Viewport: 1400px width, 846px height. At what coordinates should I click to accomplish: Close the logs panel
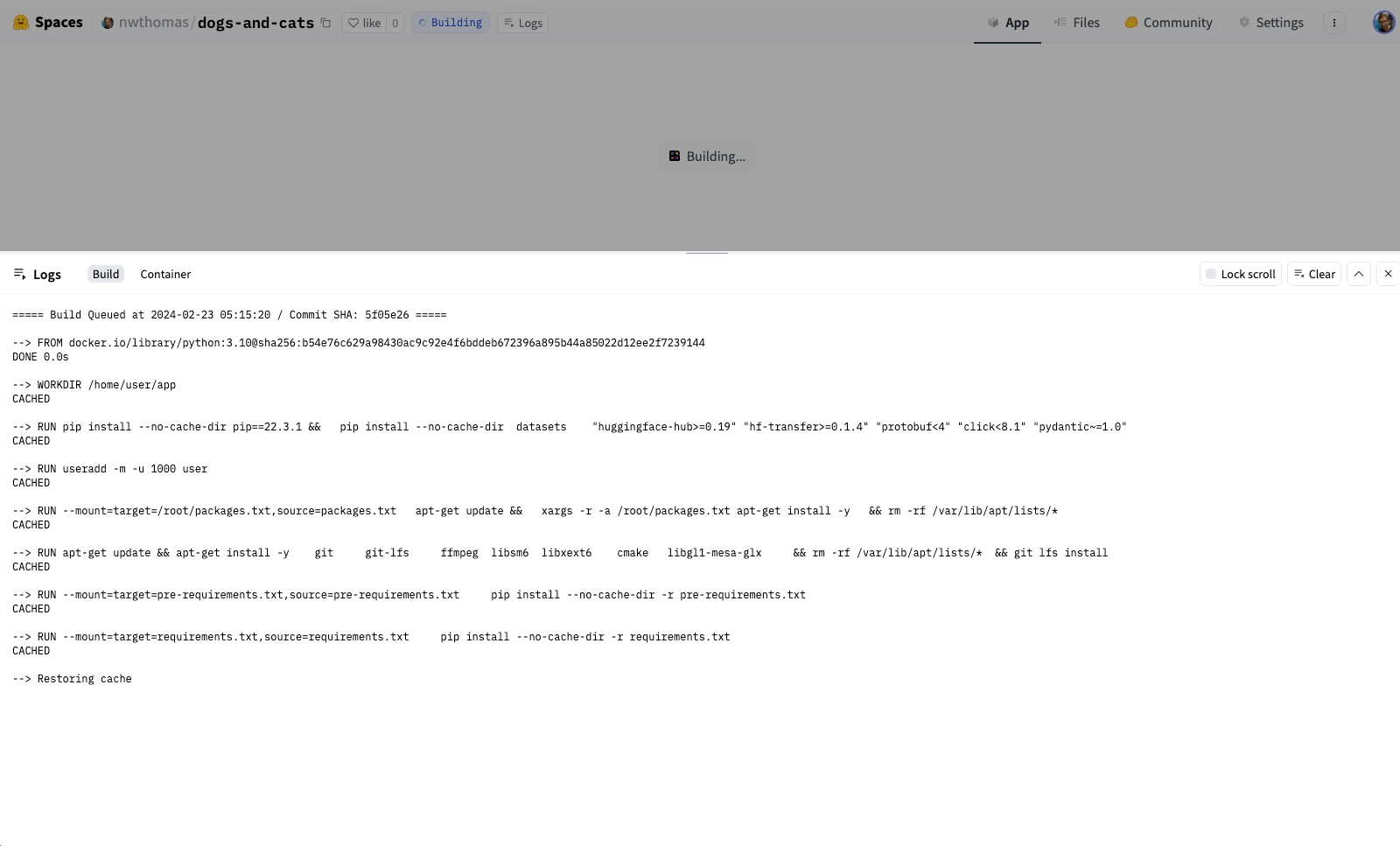[1388, 274]
